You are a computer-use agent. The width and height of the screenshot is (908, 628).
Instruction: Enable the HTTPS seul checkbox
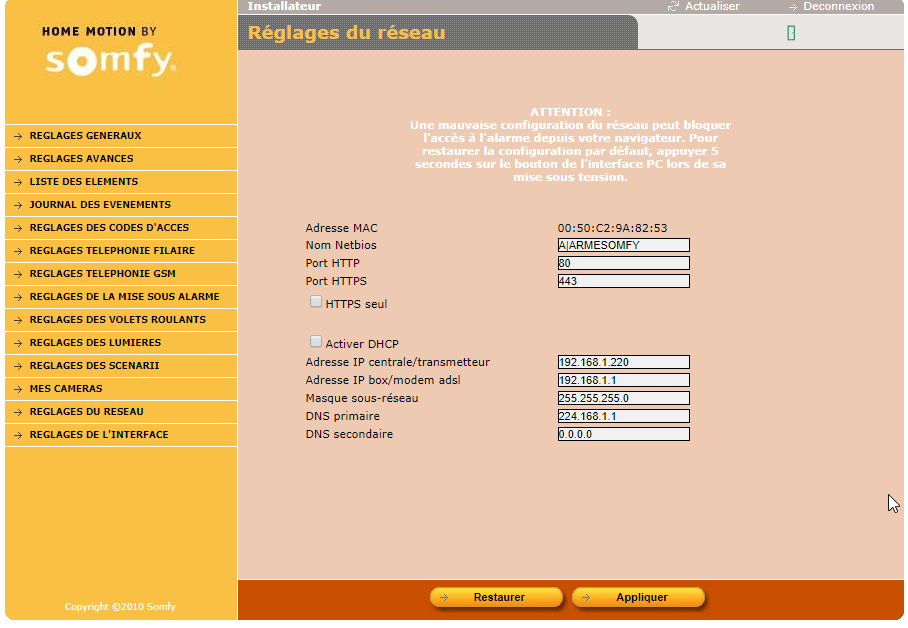click(316, 301)
